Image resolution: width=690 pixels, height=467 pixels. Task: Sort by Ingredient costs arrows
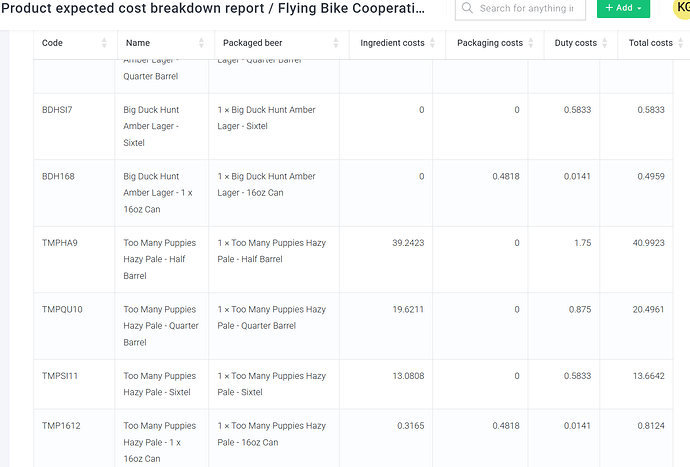point(433,43)
